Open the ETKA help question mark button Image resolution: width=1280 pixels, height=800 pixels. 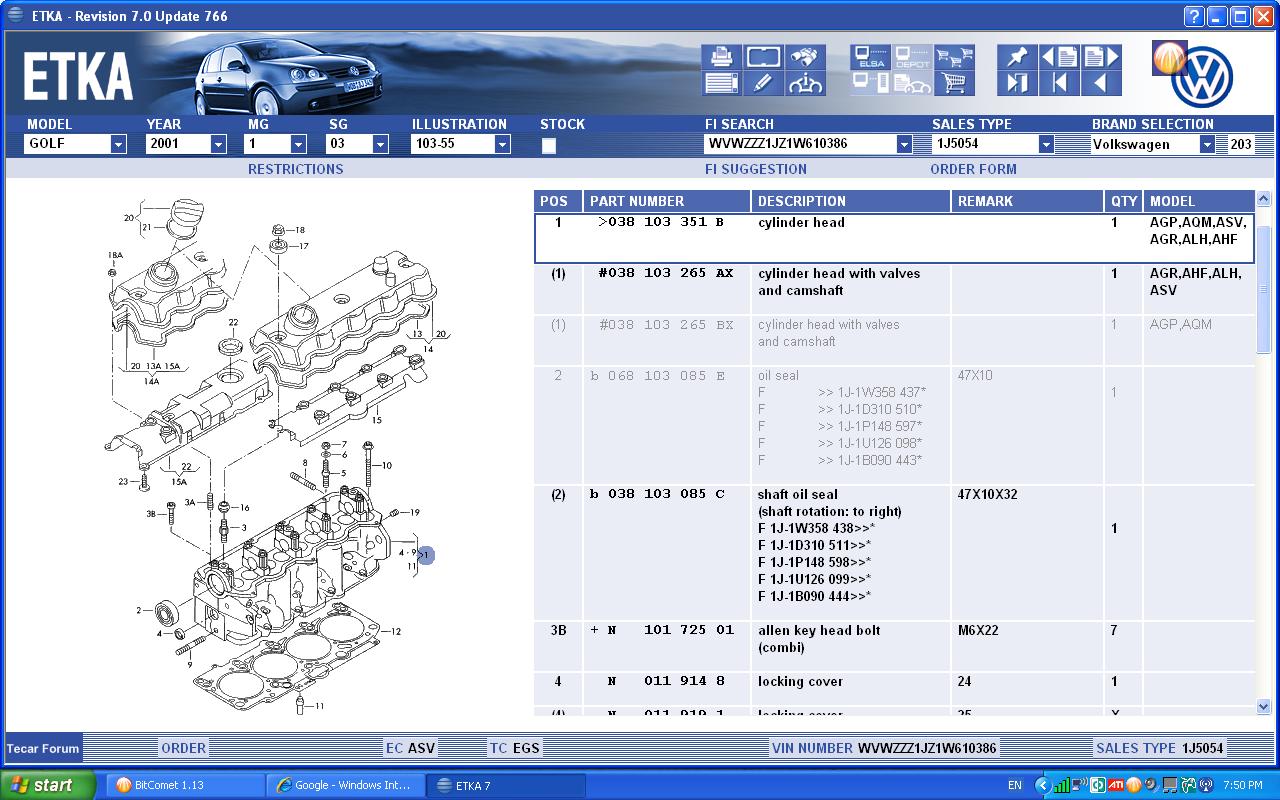coord(1194,16)
